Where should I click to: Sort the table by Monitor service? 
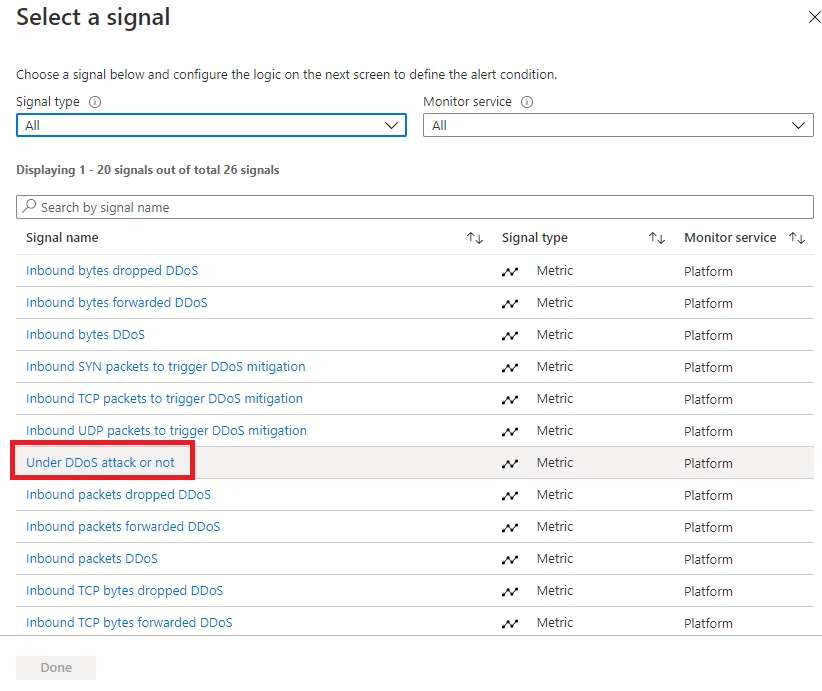pos(797,238)
